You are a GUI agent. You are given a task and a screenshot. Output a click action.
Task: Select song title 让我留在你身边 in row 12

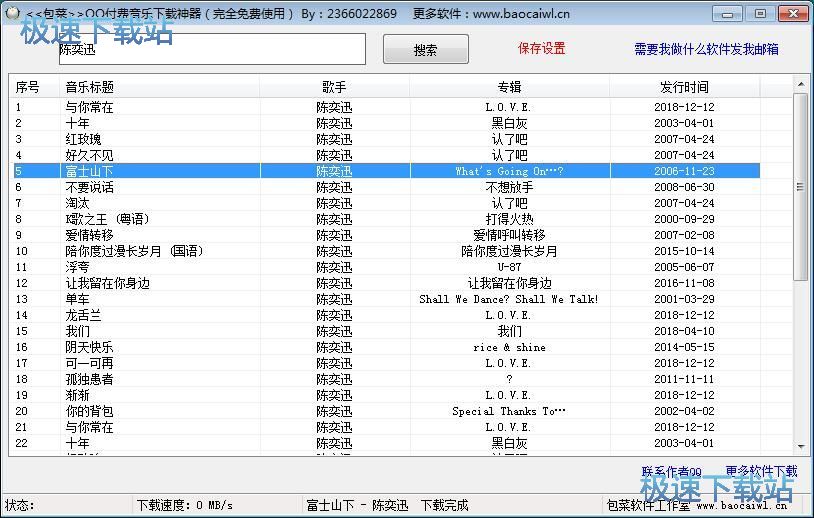click(x=107, y=283)
